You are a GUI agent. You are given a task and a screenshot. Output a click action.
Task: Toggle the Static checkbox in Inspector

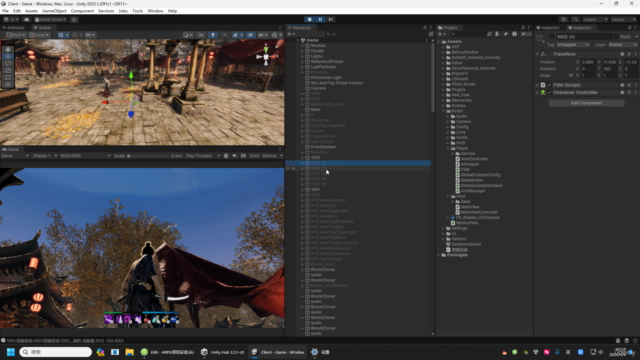pos(616,37)
